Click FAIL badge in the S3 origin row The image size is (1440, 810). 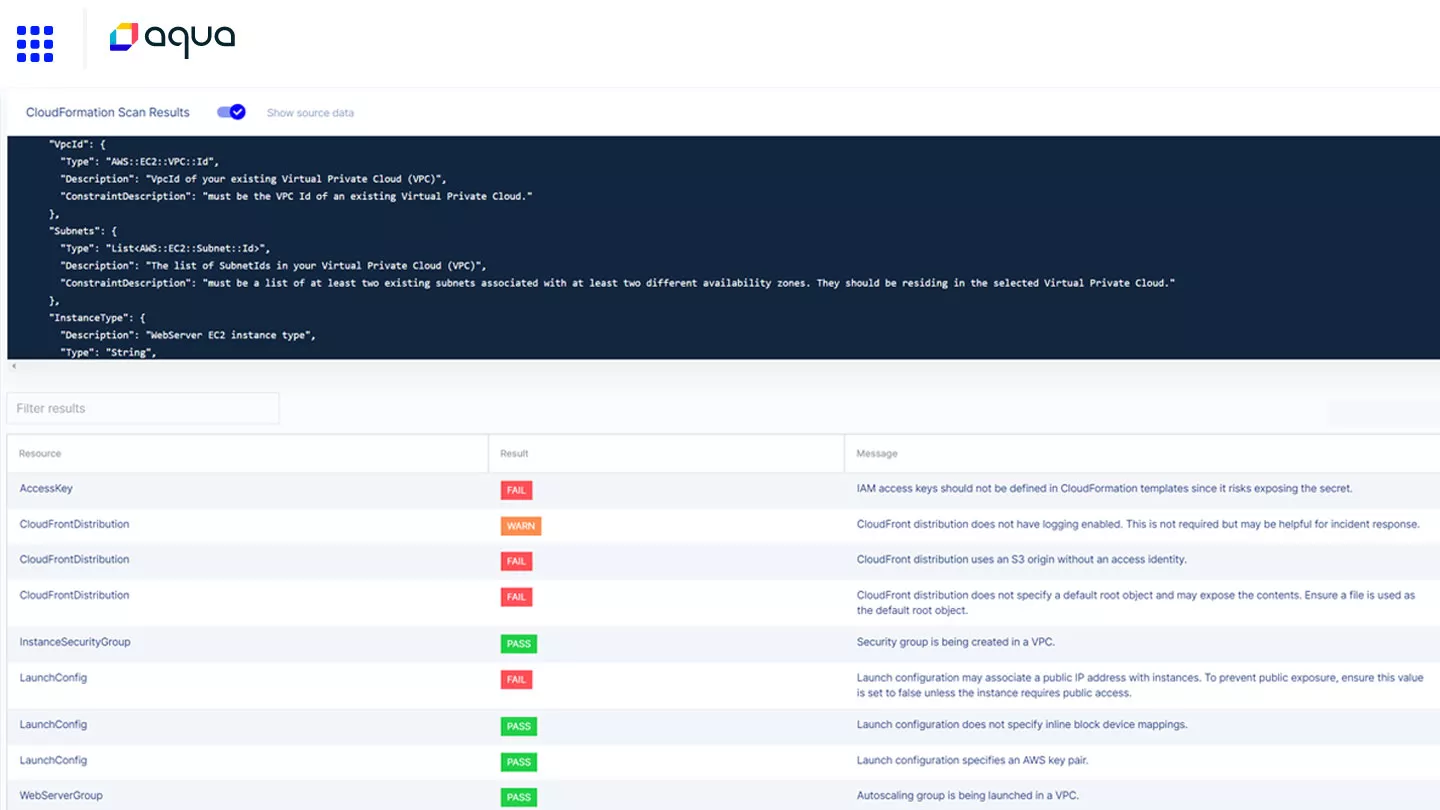(516, 561)
